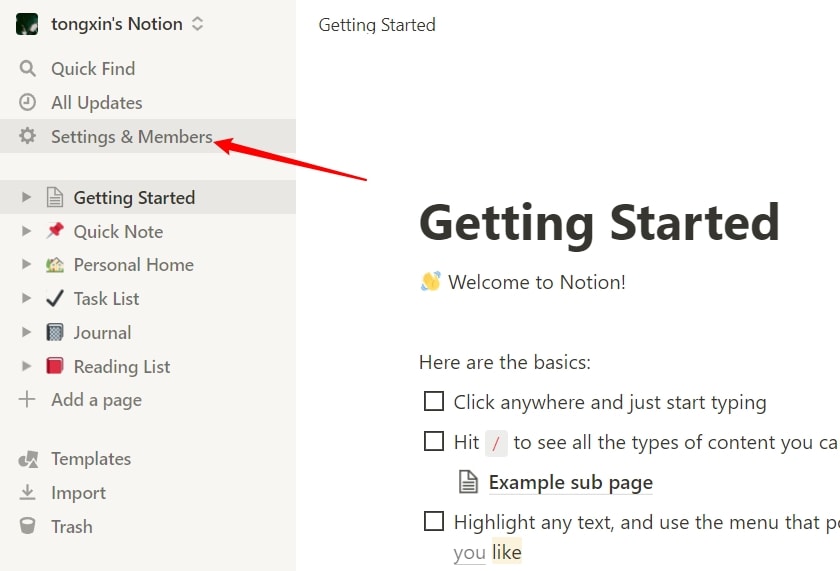
Task: Click the Import download icon
Action: pyautogui.click(x=27, y=493)
